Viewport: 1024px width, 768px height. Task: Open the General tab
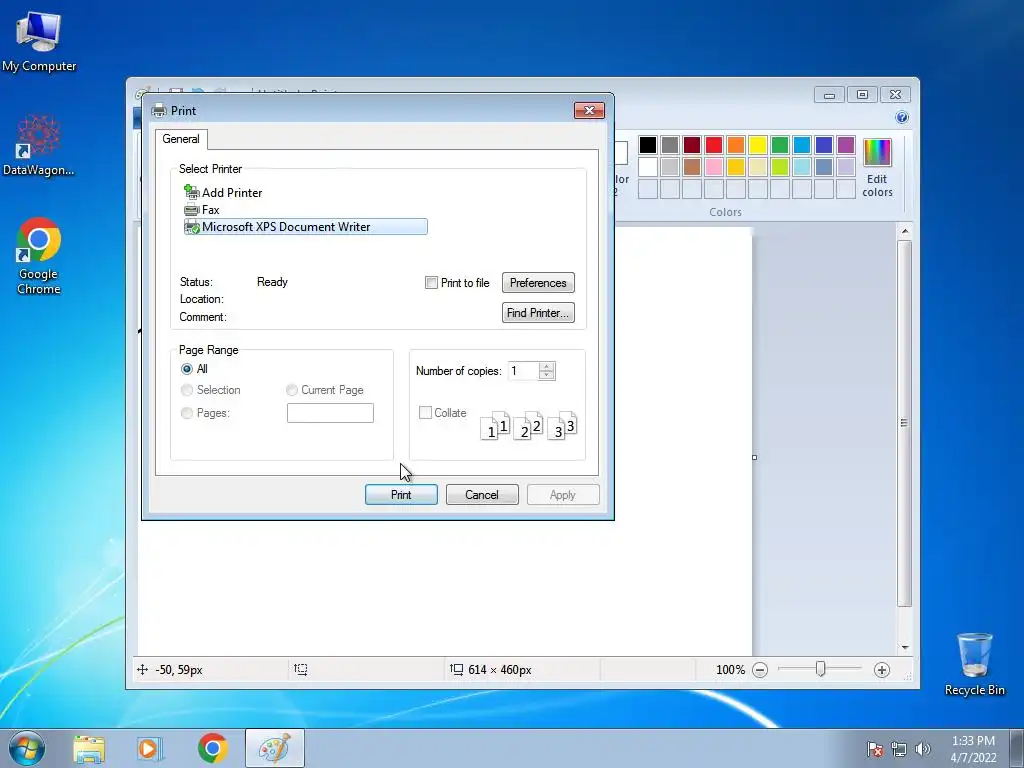pyautogui.click(x=181, y=139)
